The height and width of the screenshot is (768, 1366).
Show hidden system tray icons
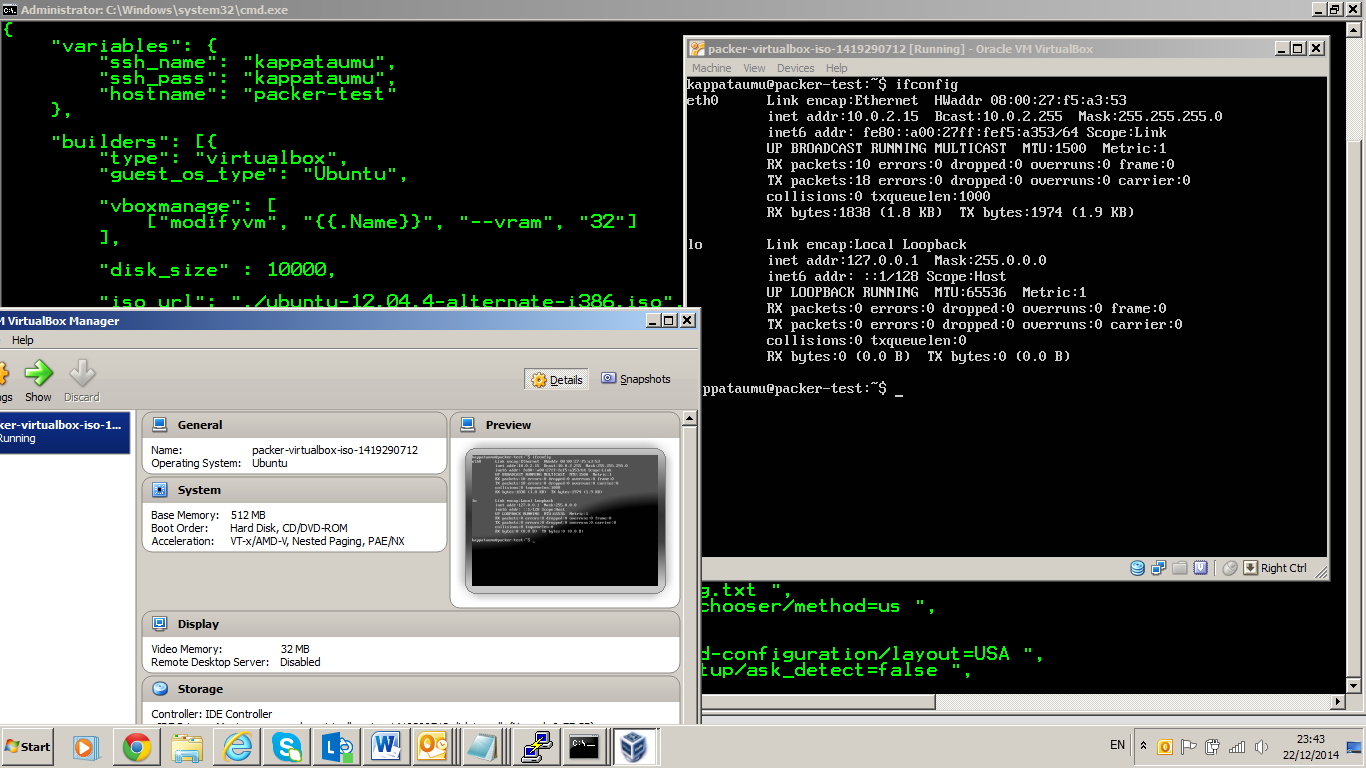(1142, 746)
